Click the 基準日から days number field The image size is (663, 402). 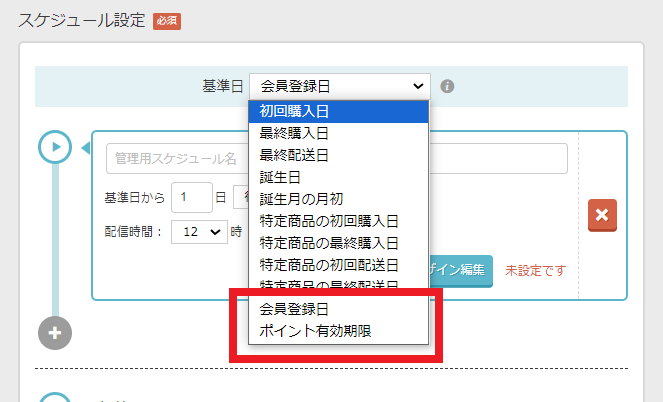tap(191, 197)
